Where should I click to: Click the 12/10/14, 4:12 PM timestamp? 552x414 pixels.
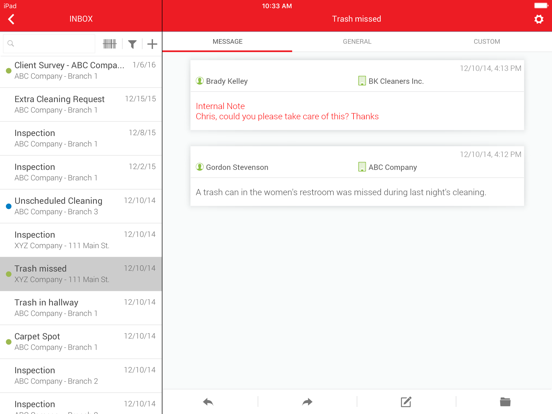[x=490, y=154]
